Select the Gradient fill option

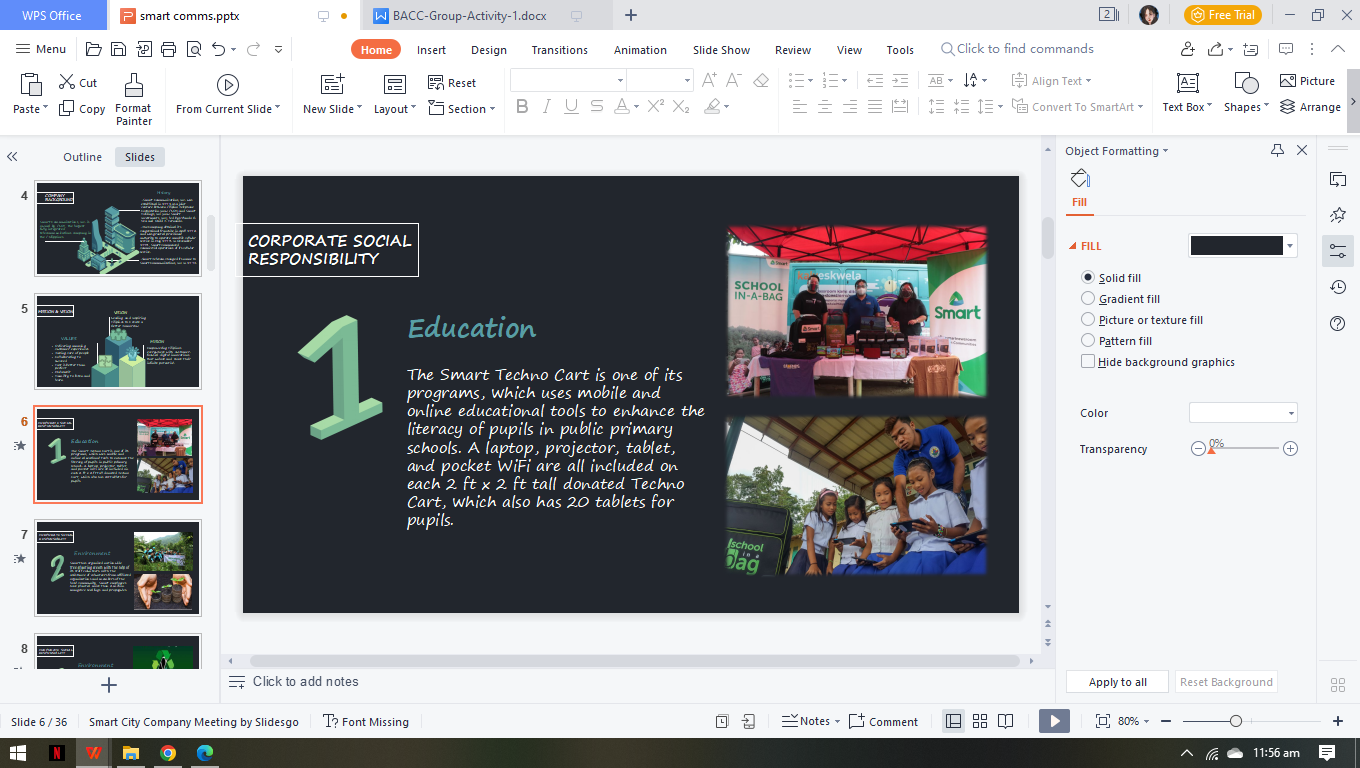click(x=1088, y=298)
